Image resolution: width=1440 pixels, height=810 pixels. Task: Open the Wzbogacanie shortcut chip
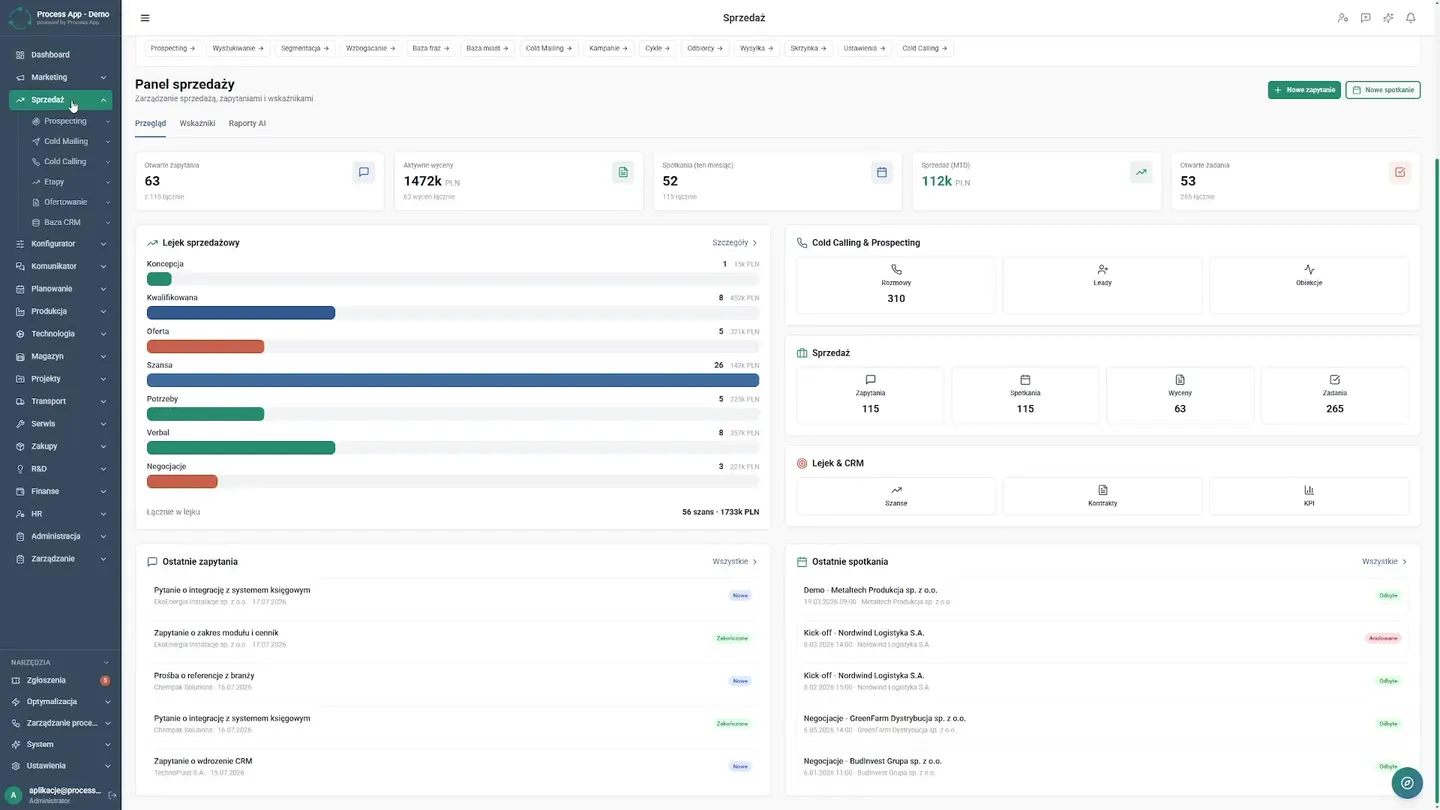pos(370,48)
